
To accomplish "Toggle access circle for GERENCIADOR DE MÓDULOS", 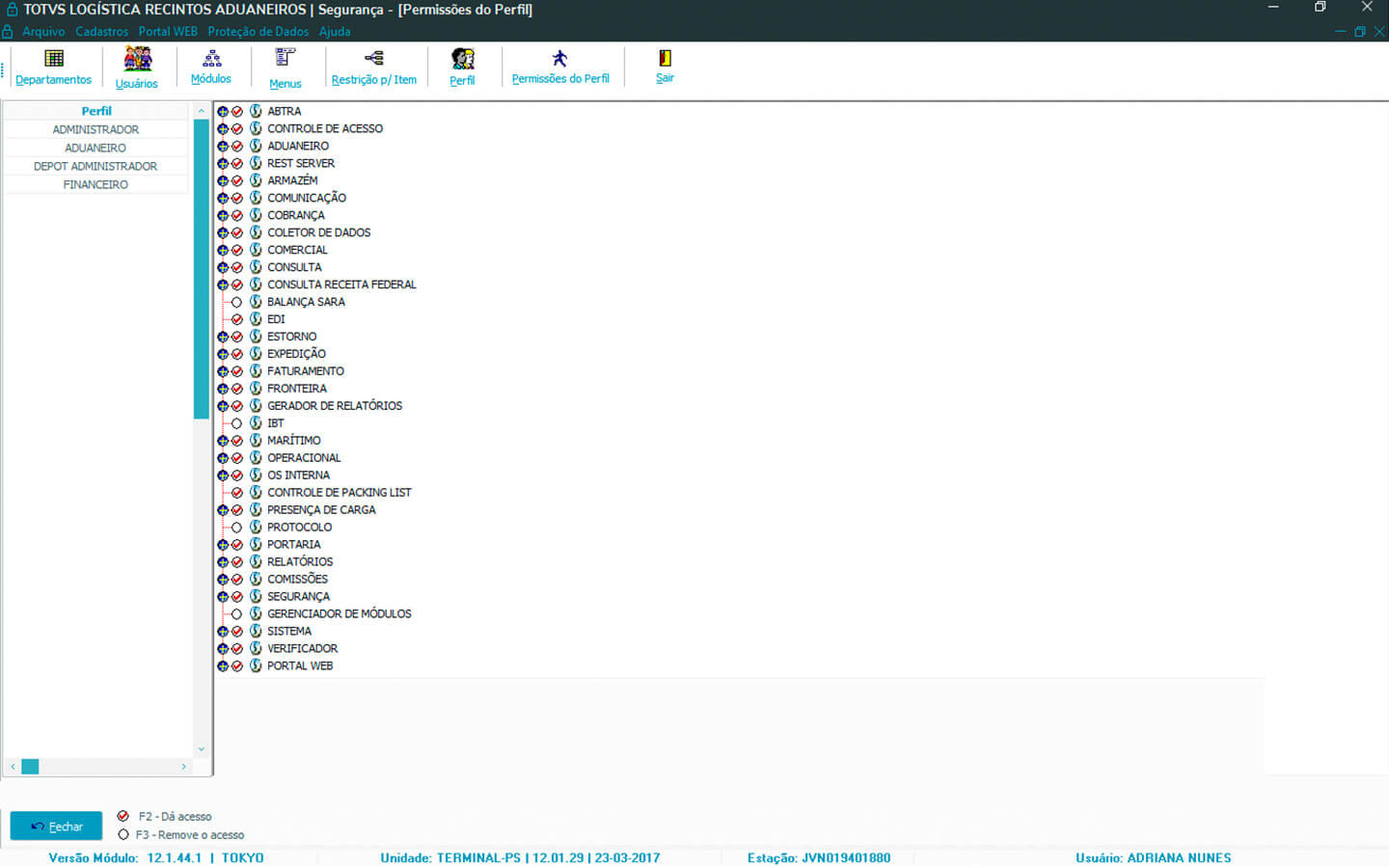I will (x=236, y=614).
